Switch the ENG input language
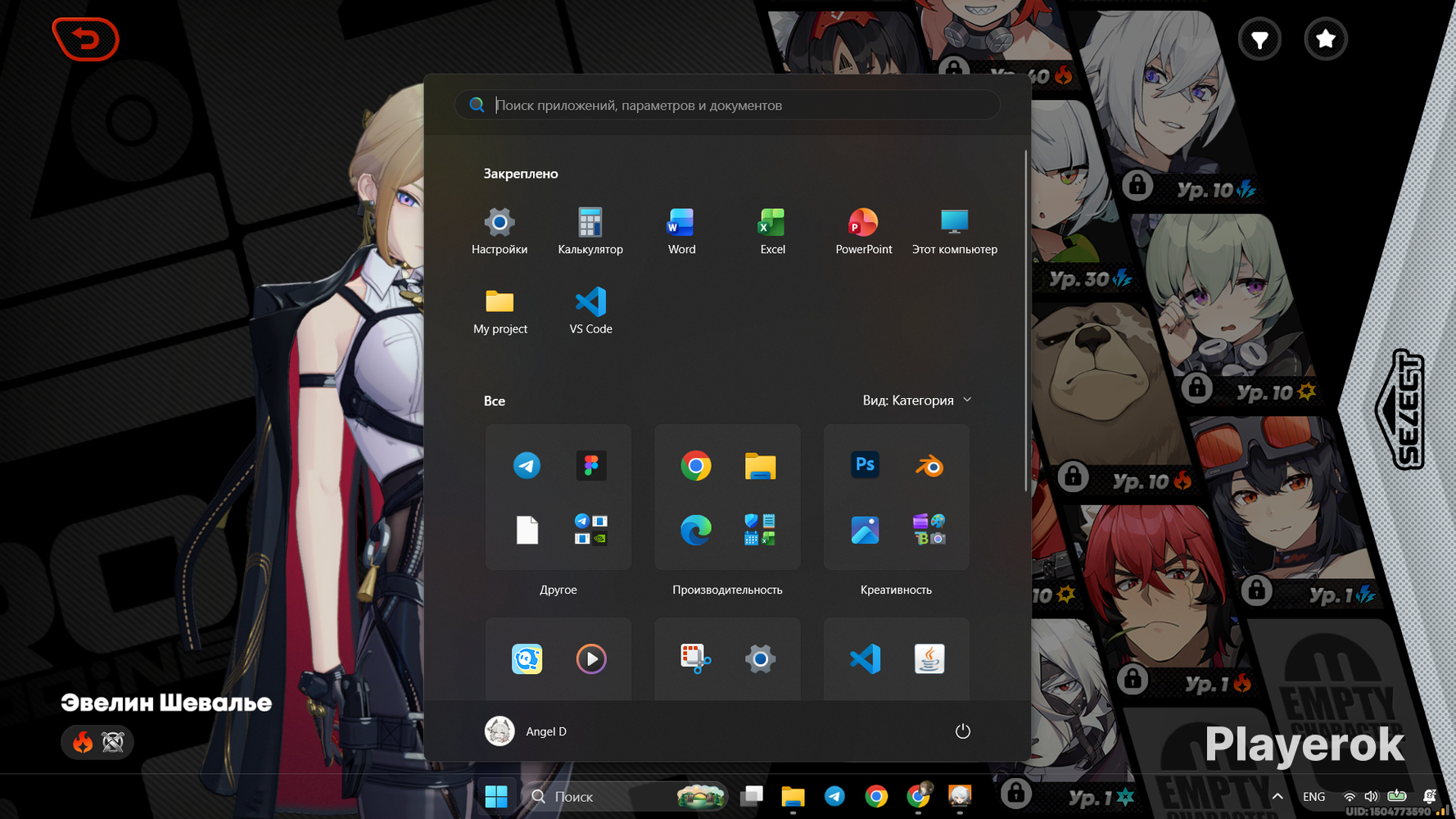The image size is (1456, 819). 1314,797
